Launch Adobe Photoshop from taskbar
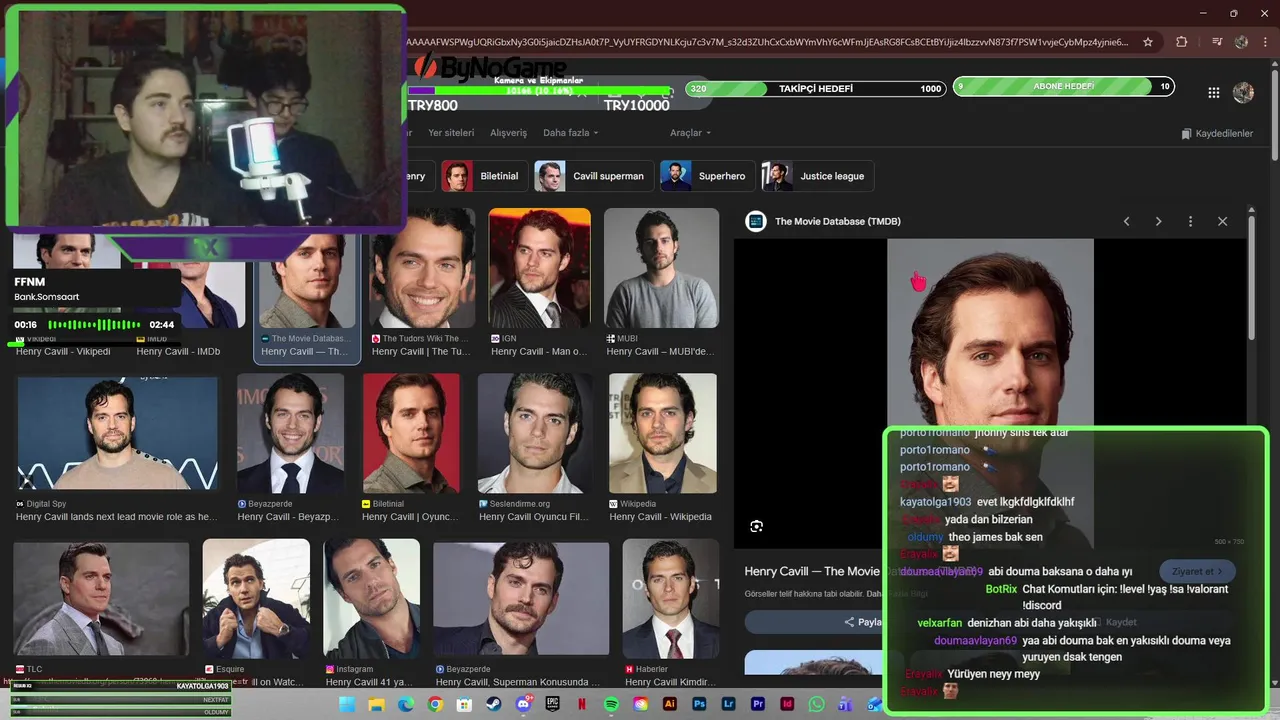This screenshot has height=720, width=1280. [x=699, y=705]
